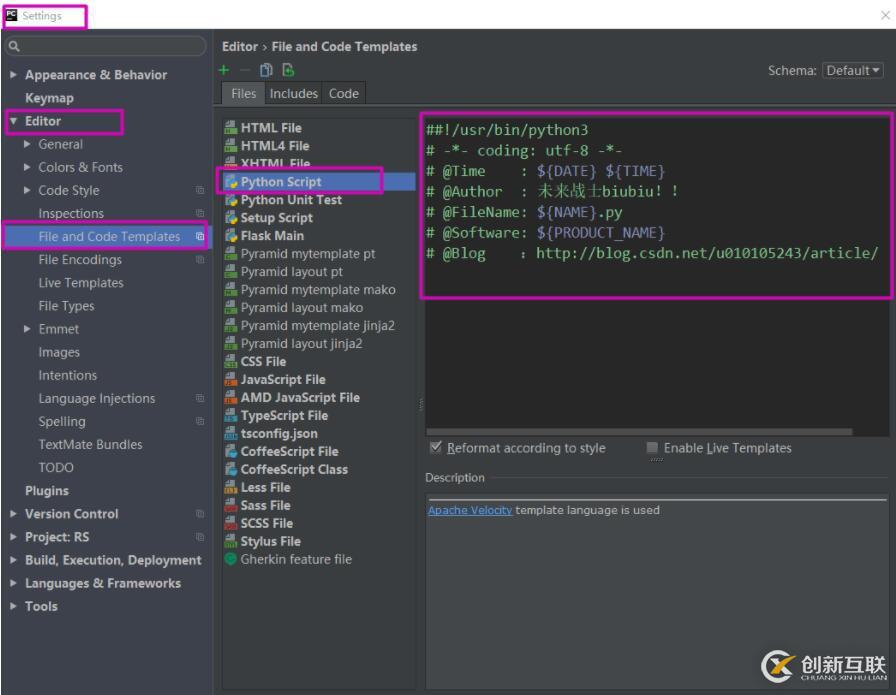Click the green plus Create Template icon

pyautogui.click(x=225, y=70)
